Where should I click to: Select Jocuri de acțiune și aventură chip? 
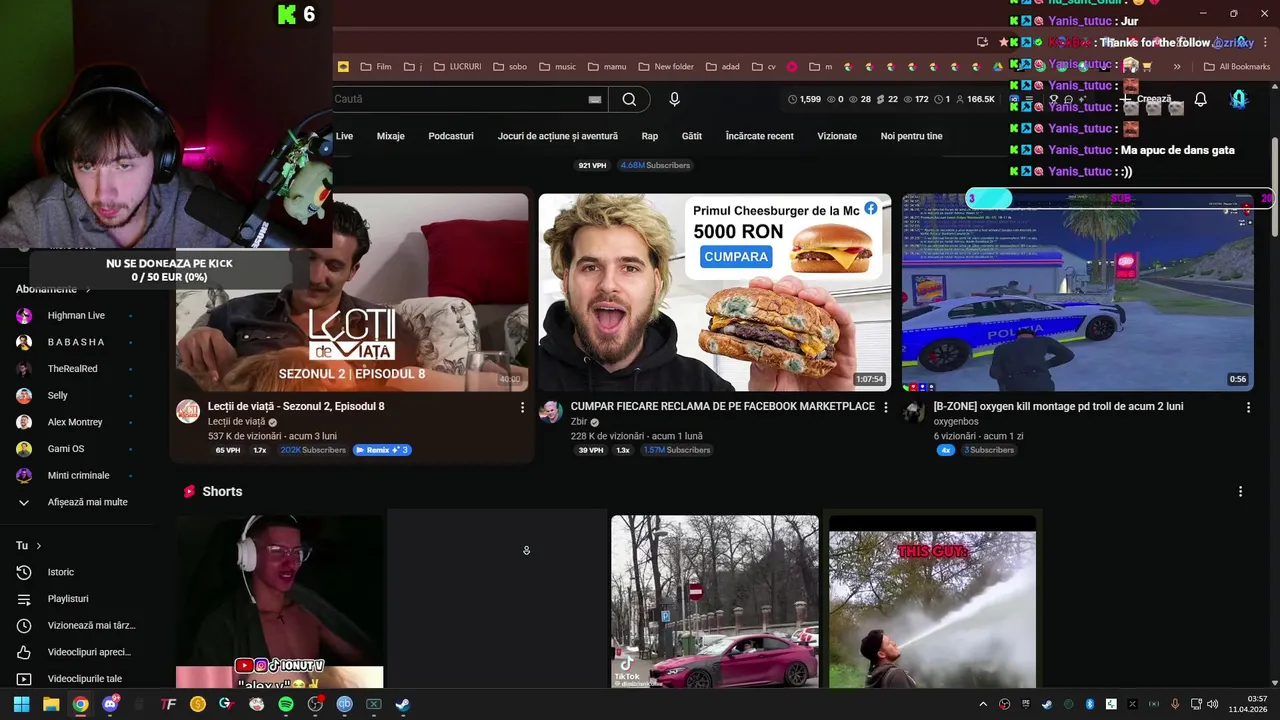click(x=558, y=136)
